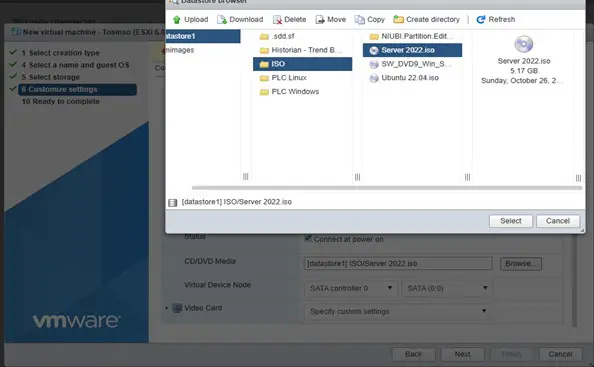Click the wizard Cancel button
Image resolution: width=594 pixels, height=367 pixels.
coord(560,354)
